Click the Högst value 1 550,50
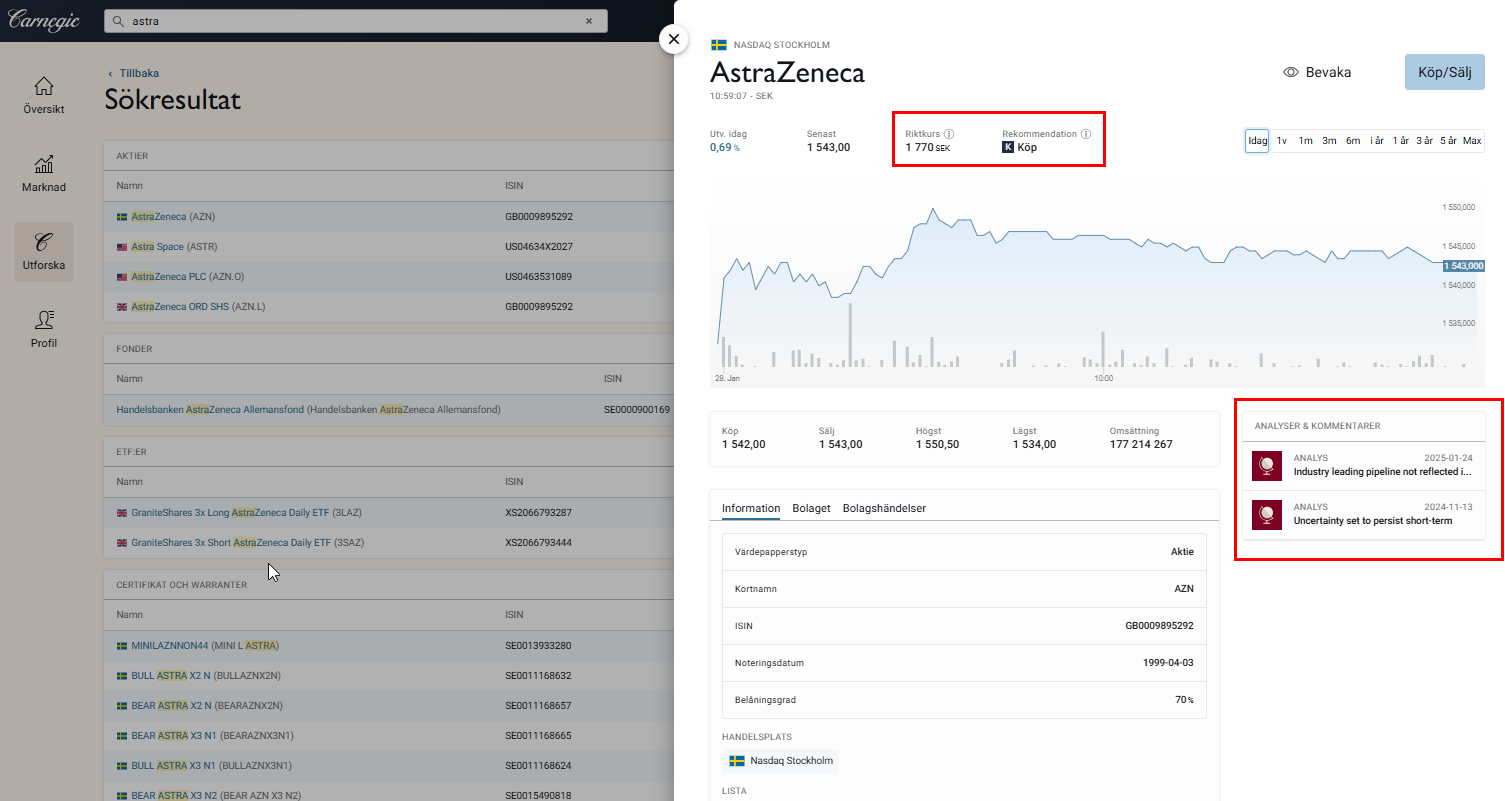 [938, 444]
